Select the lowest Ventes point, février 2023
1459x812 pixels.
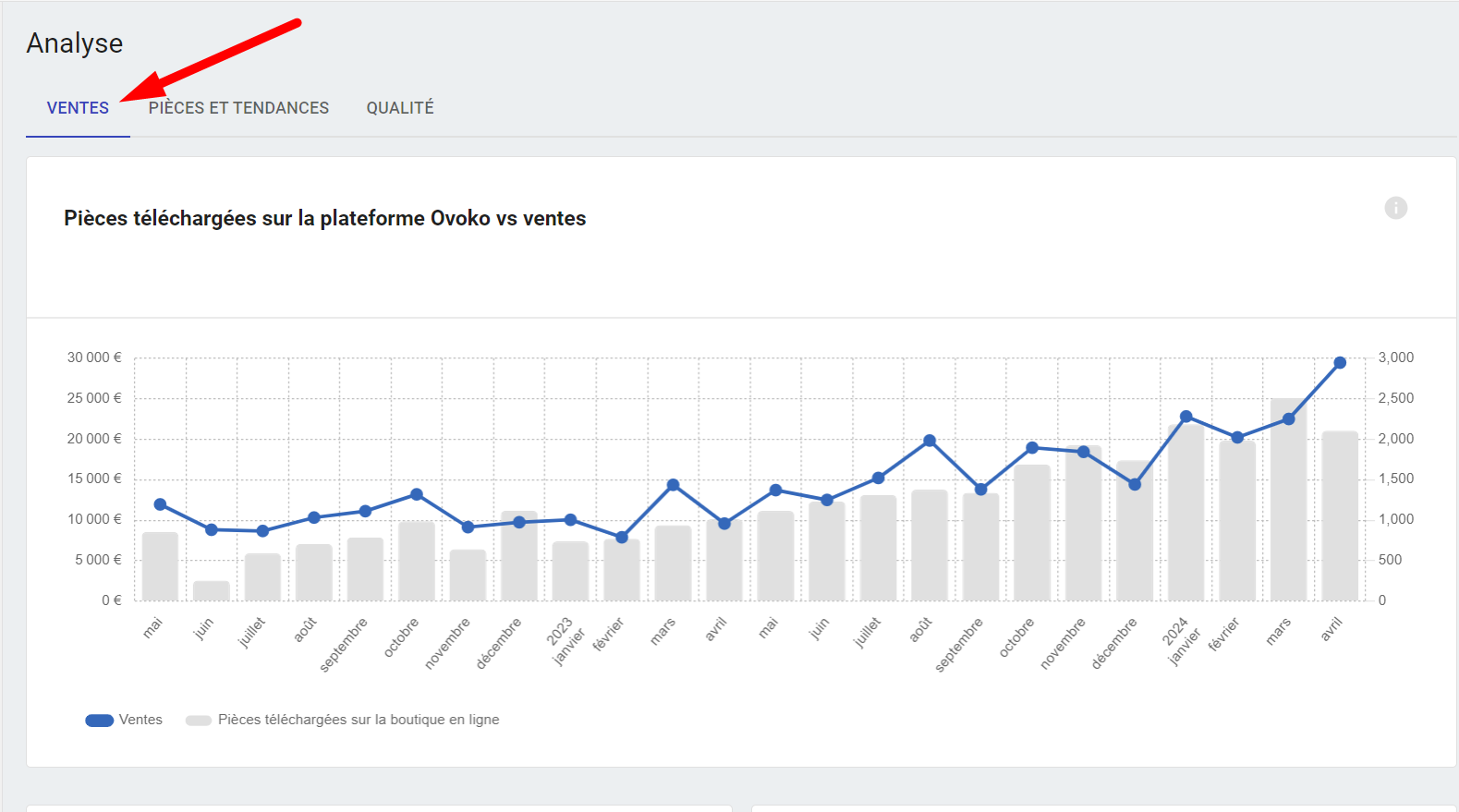pyautogui.click(x=622, y=537)
